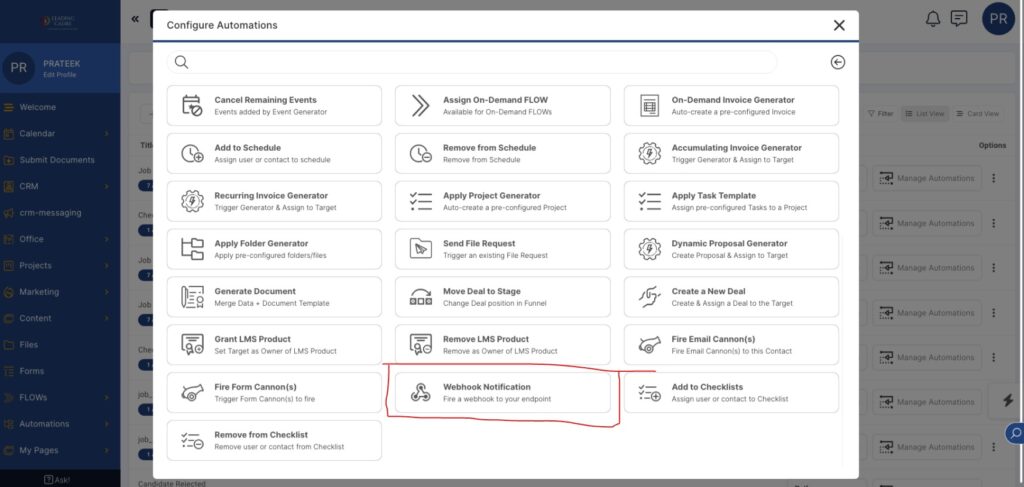Open the Filter option in background page
This screenshot has height=487, width=1024.
click(x=880, y=114)
